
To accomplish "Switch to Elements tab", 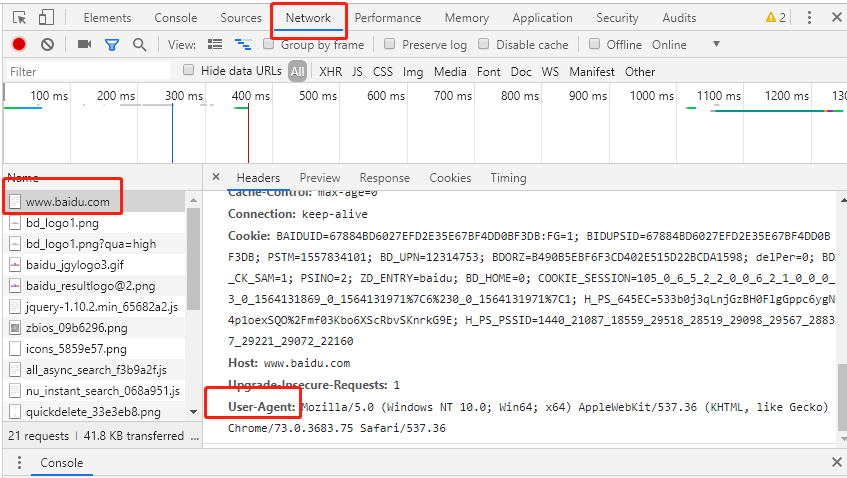I will click(x=107, y=18).
